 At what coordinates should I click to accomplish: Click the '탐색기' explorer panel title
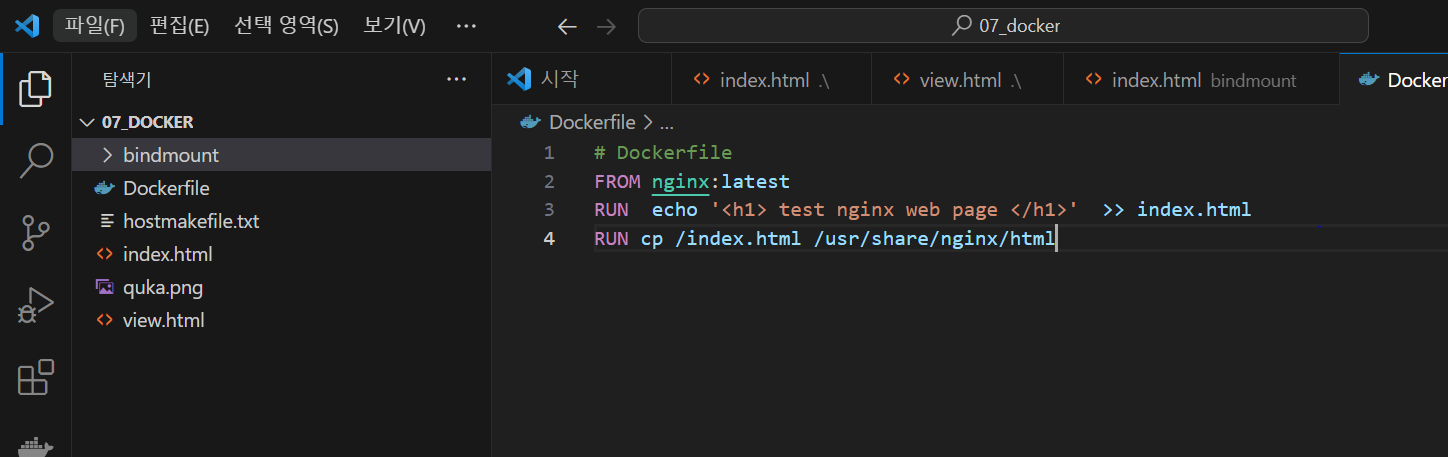pos(127,79)
